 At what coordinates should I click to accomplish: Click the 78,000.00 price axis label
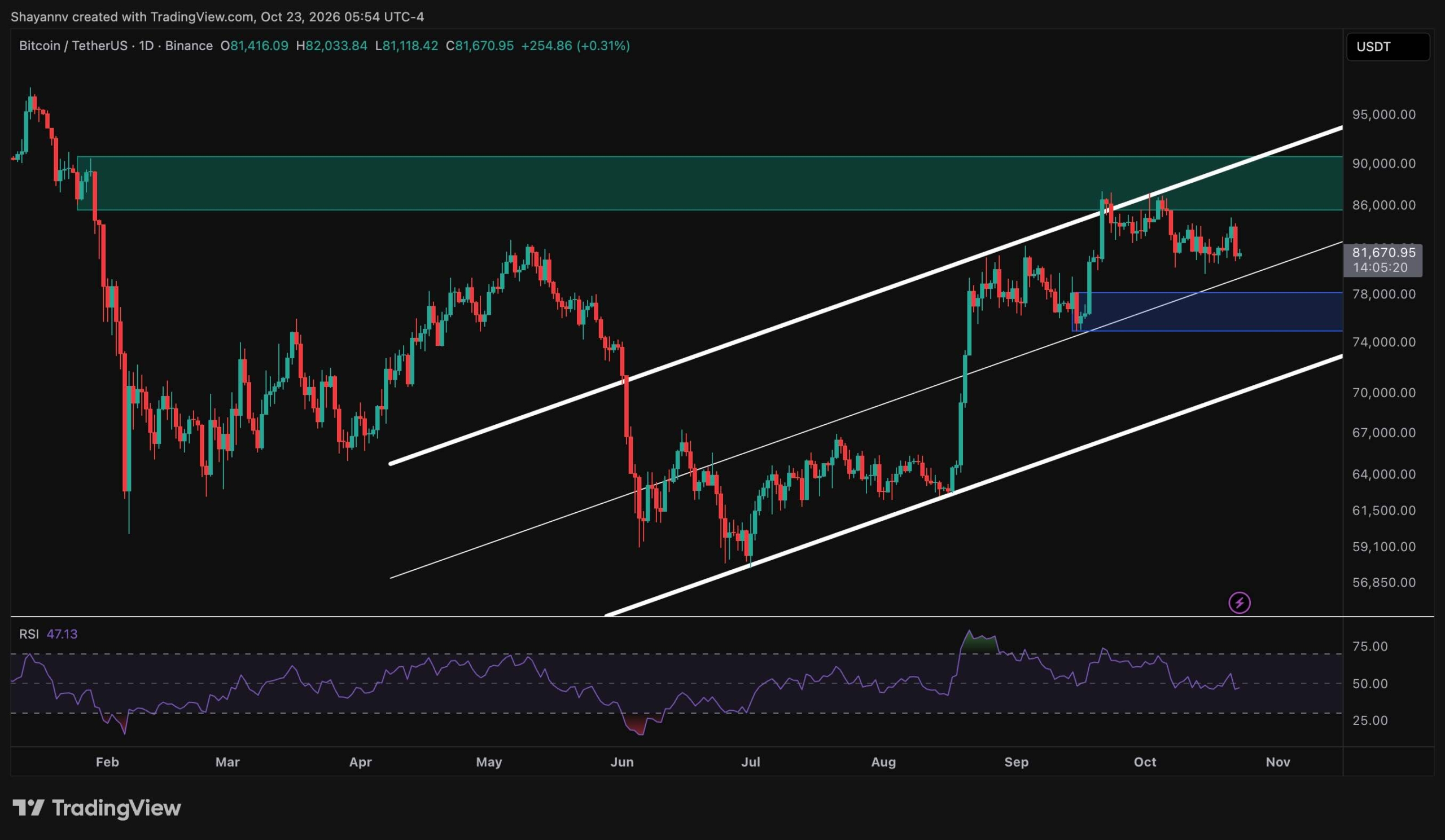point(1383,294)
